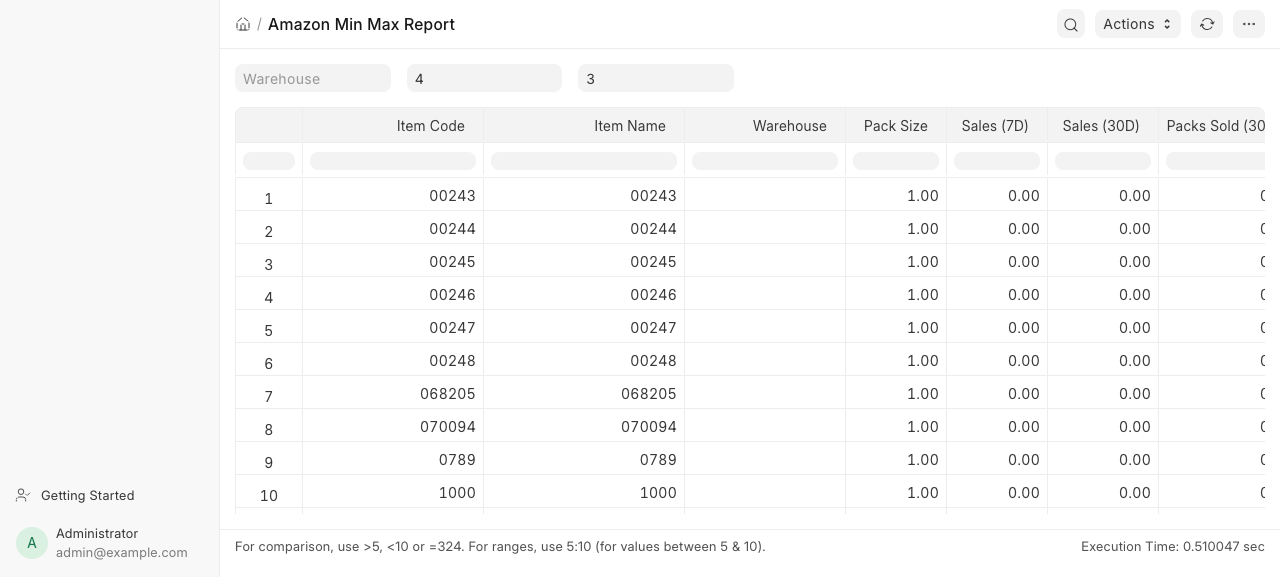Select Item Code cell 00248
The width and height of the screenshot is (1280, 577).
(x=393, y=360)
